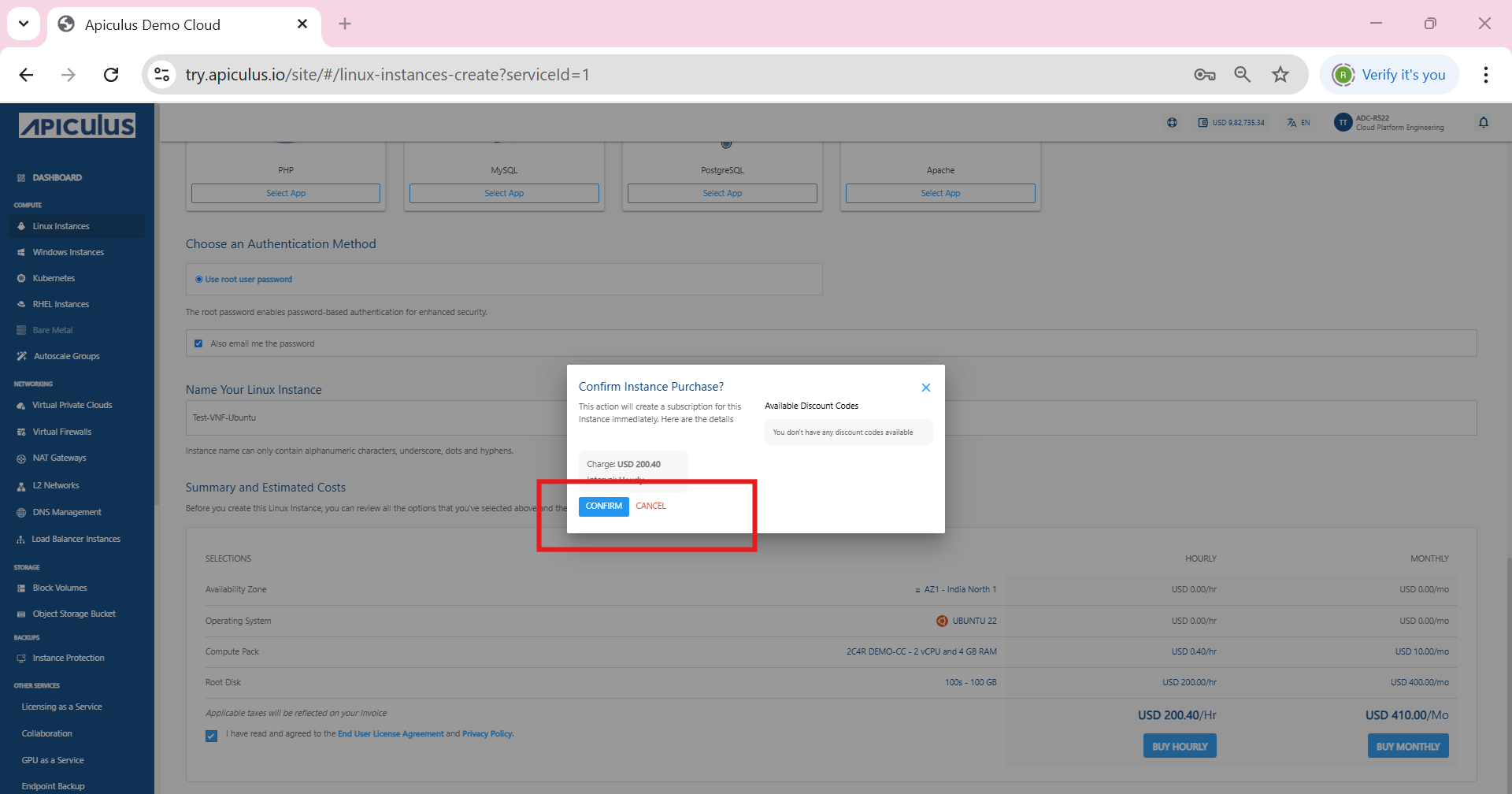Image resolution: width=1512 pixels, height=794 pixels.
Task: Open the browser tab search dropdown arrow
Action: coord(24,24)
